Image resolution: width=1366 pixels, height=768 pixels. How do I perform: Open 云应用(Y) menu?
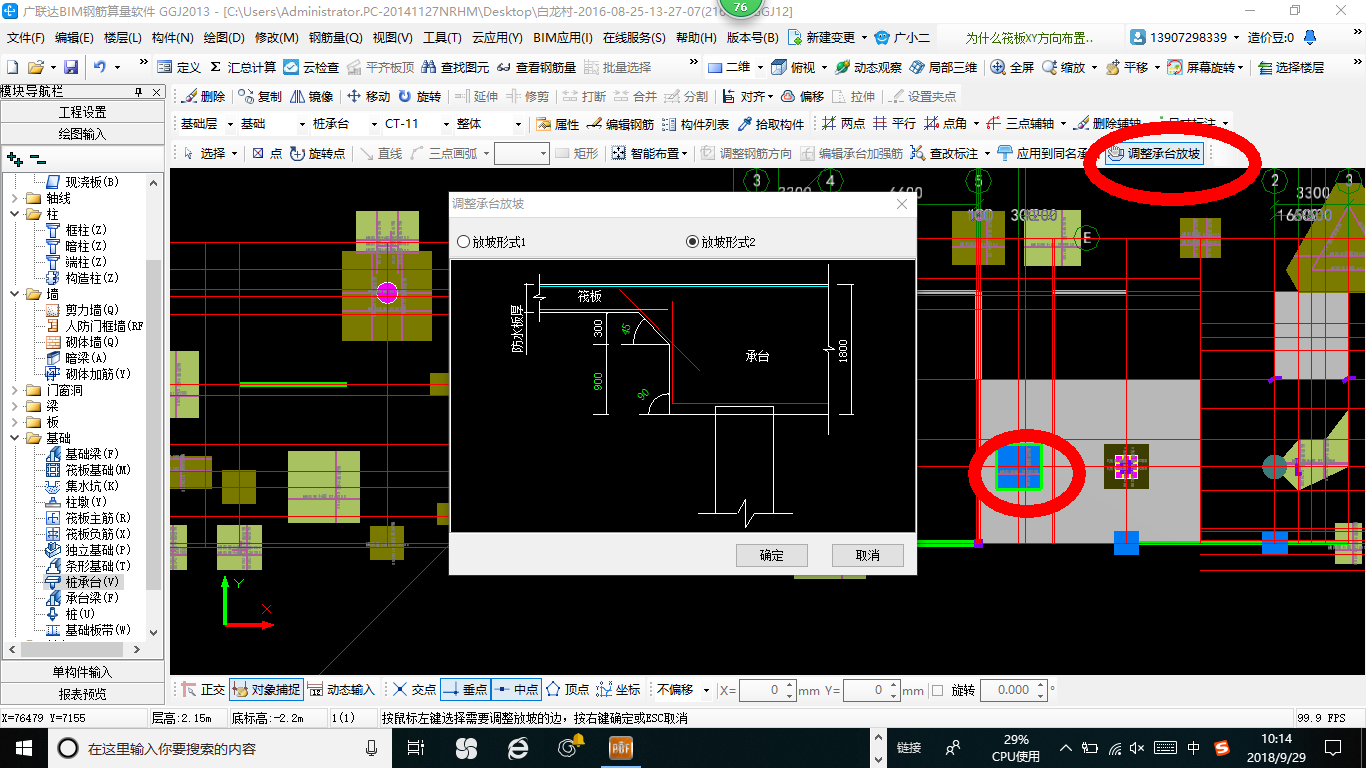click(497, 38)
